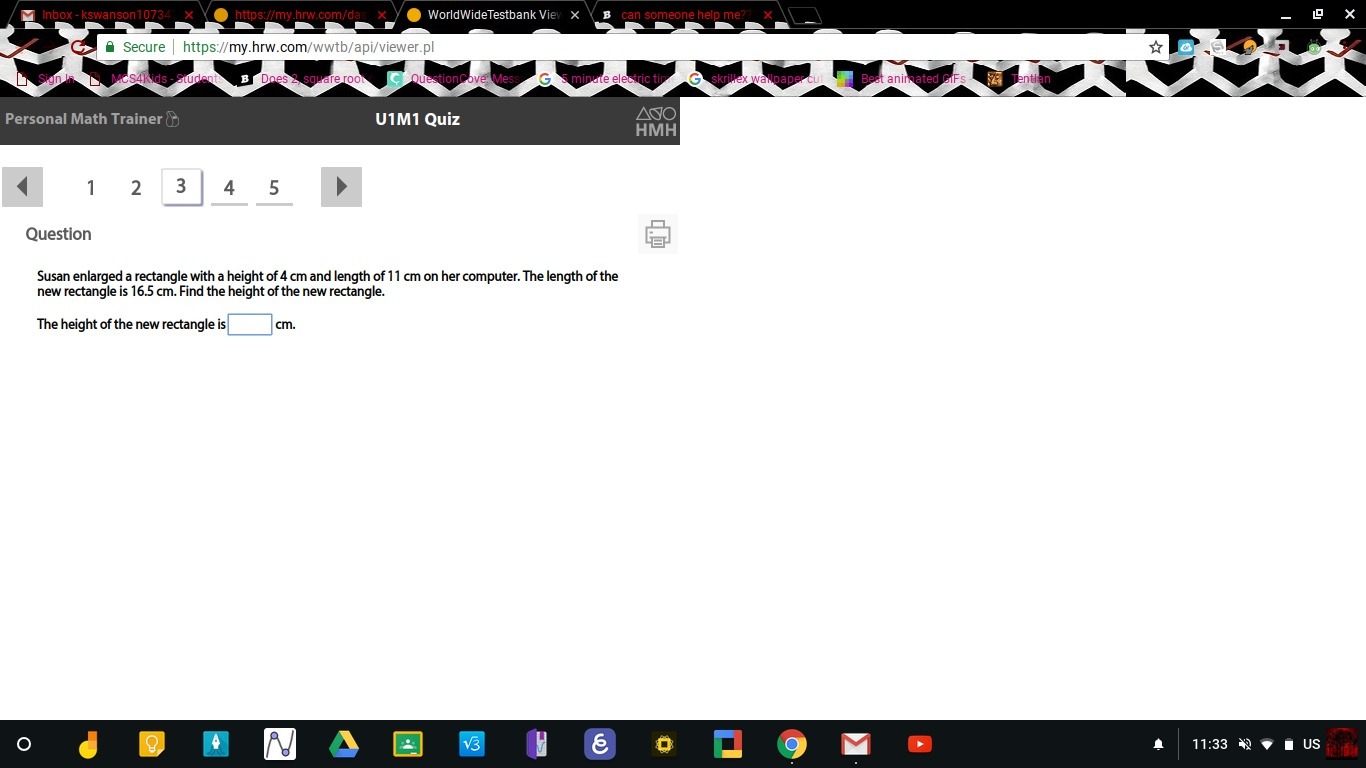Open the Google Slides-style yellow shelf icon
The image size is (1366, 768).
pos(88,744)
